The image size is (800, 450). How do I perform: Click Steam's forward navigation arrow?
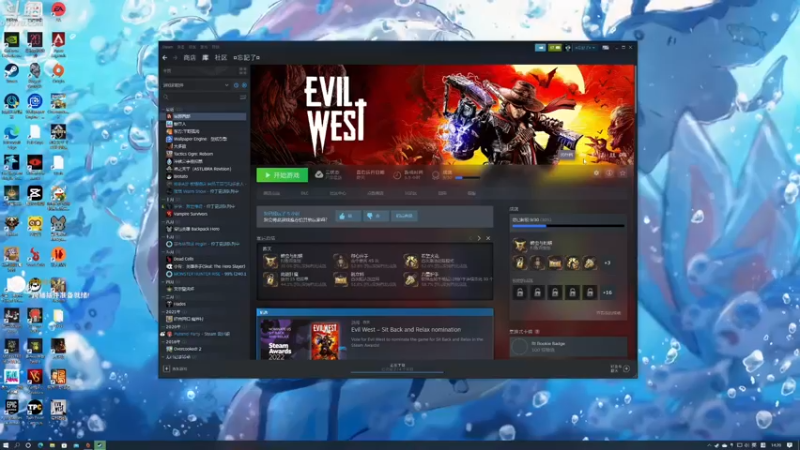(x=175, y=58)
